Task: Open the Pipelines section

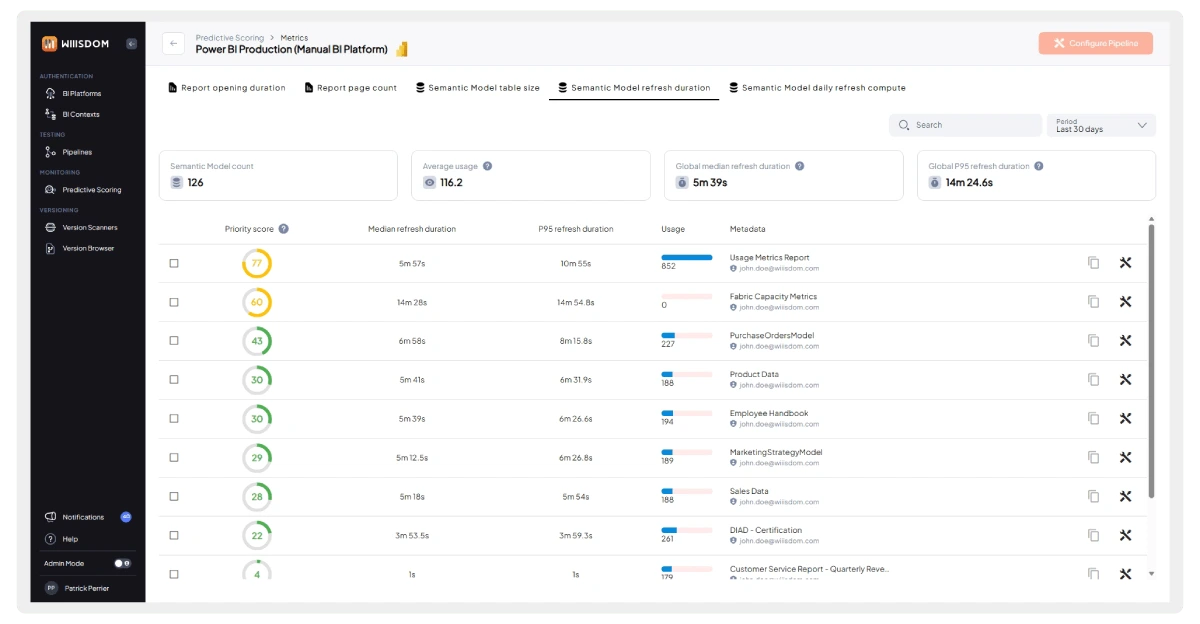Action: coord(77,151)
